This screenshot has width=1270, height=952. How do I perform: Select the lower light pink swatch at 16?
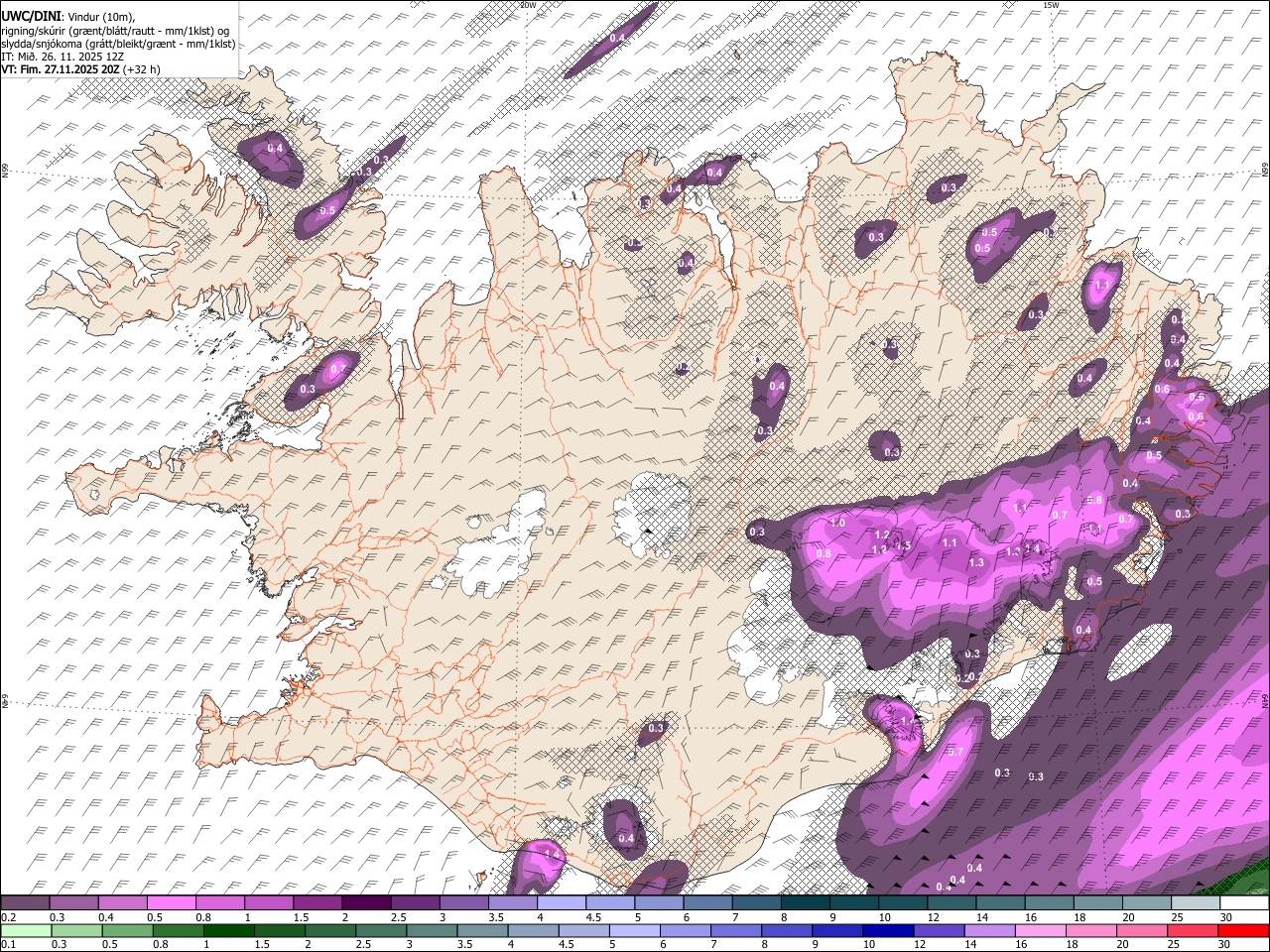pyautogui.click(x=1041, y=930)
